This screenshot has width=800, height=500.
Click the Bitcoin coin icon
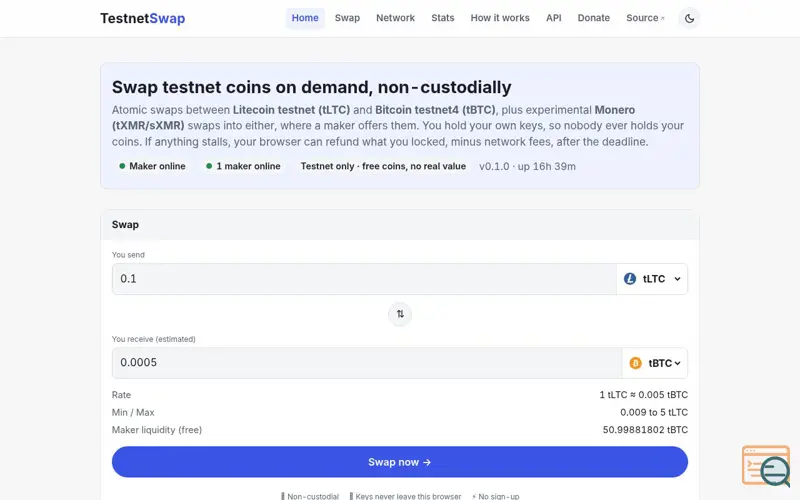(635, 363)
